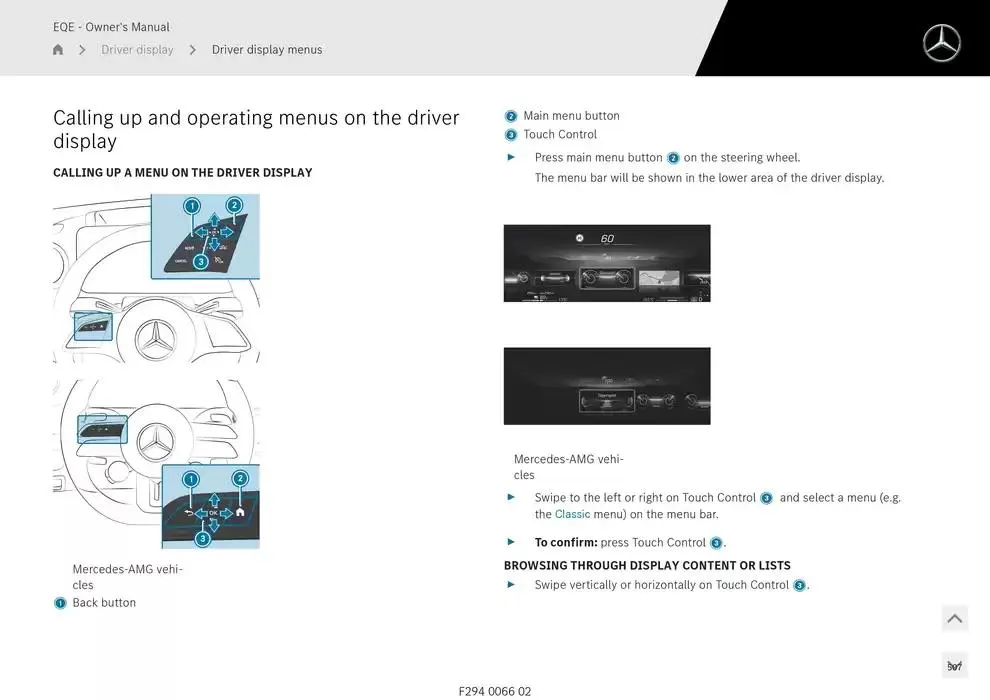Open the 'Driver display' breadcrumb link
The image size is (990, 700).
[x=137, y=50]
